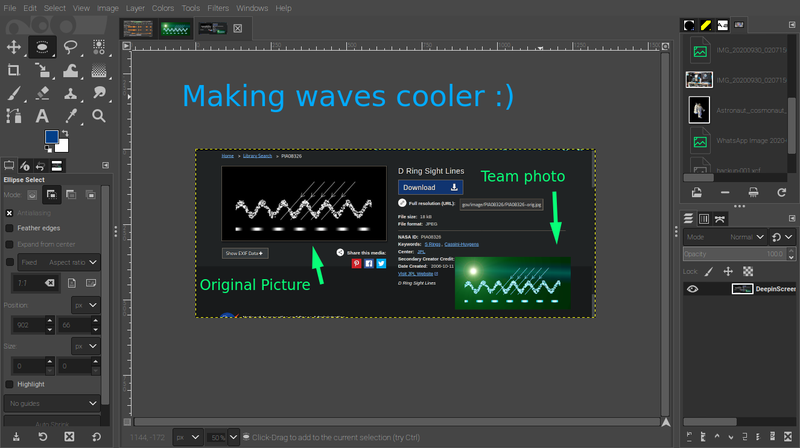Viewport: 800px width, 448px height.
Task: Toggle lock pixels brush icon
Action: click(709, 271)
